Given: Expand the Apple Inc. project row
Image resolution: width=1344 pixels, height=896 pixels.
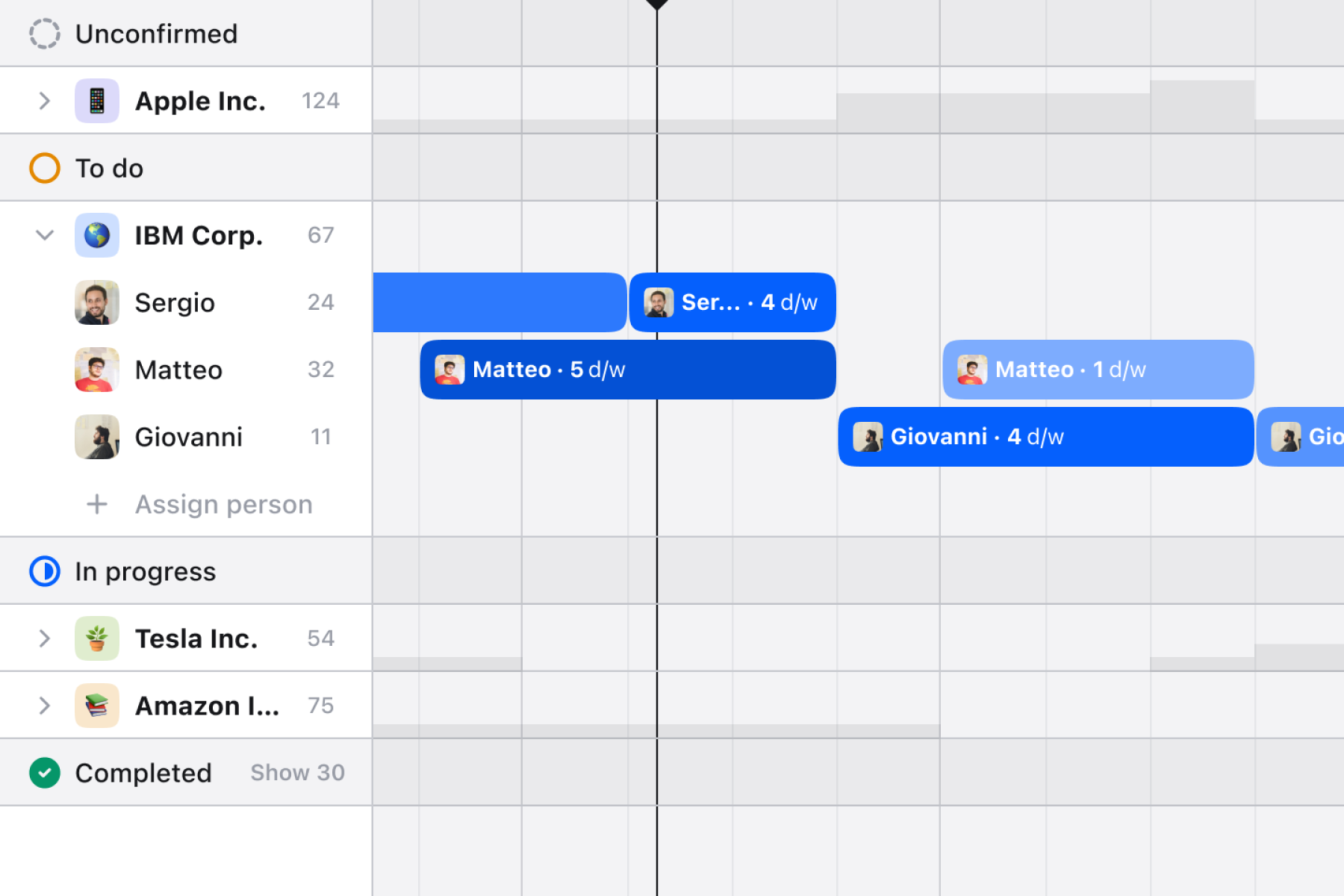Looking at the screenshot, I should pyautogui.click(x=45, y=101).
